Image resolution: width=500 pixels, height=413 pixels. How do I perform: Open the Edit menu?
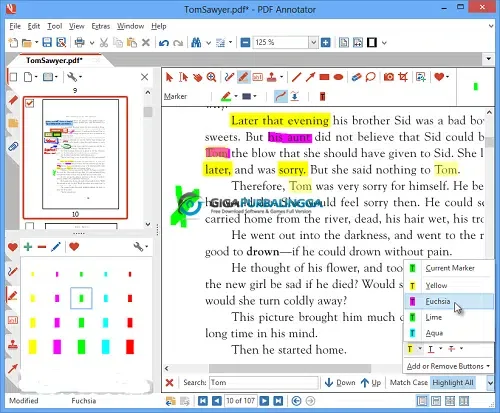pos(34,26)
